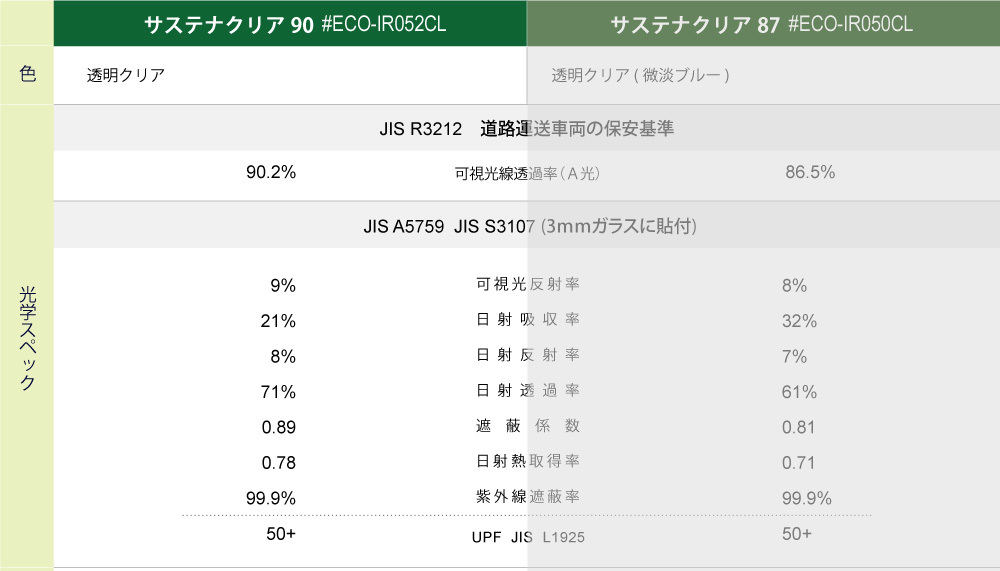Click the 日射吸収率 row label
Screen dimensions: 1000x571
pyautogui.click(x=527, y=320)
